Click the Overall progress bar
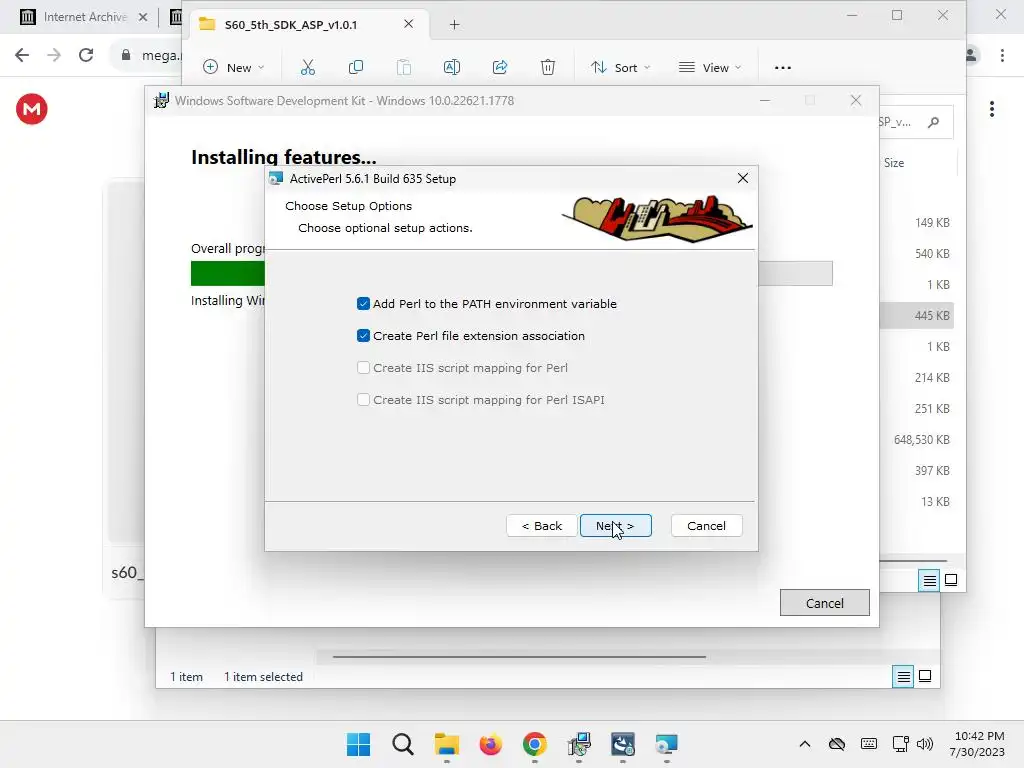1024x768 pixels. click(x=511, y=273)
